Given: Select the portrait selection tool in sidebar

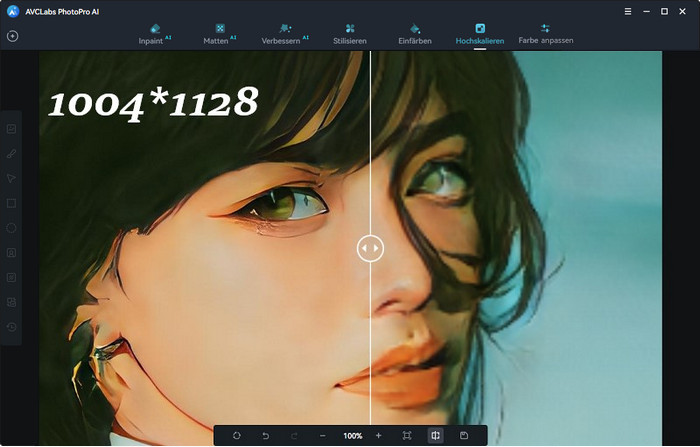Looking at the screenshot, I should pos(12,253).
